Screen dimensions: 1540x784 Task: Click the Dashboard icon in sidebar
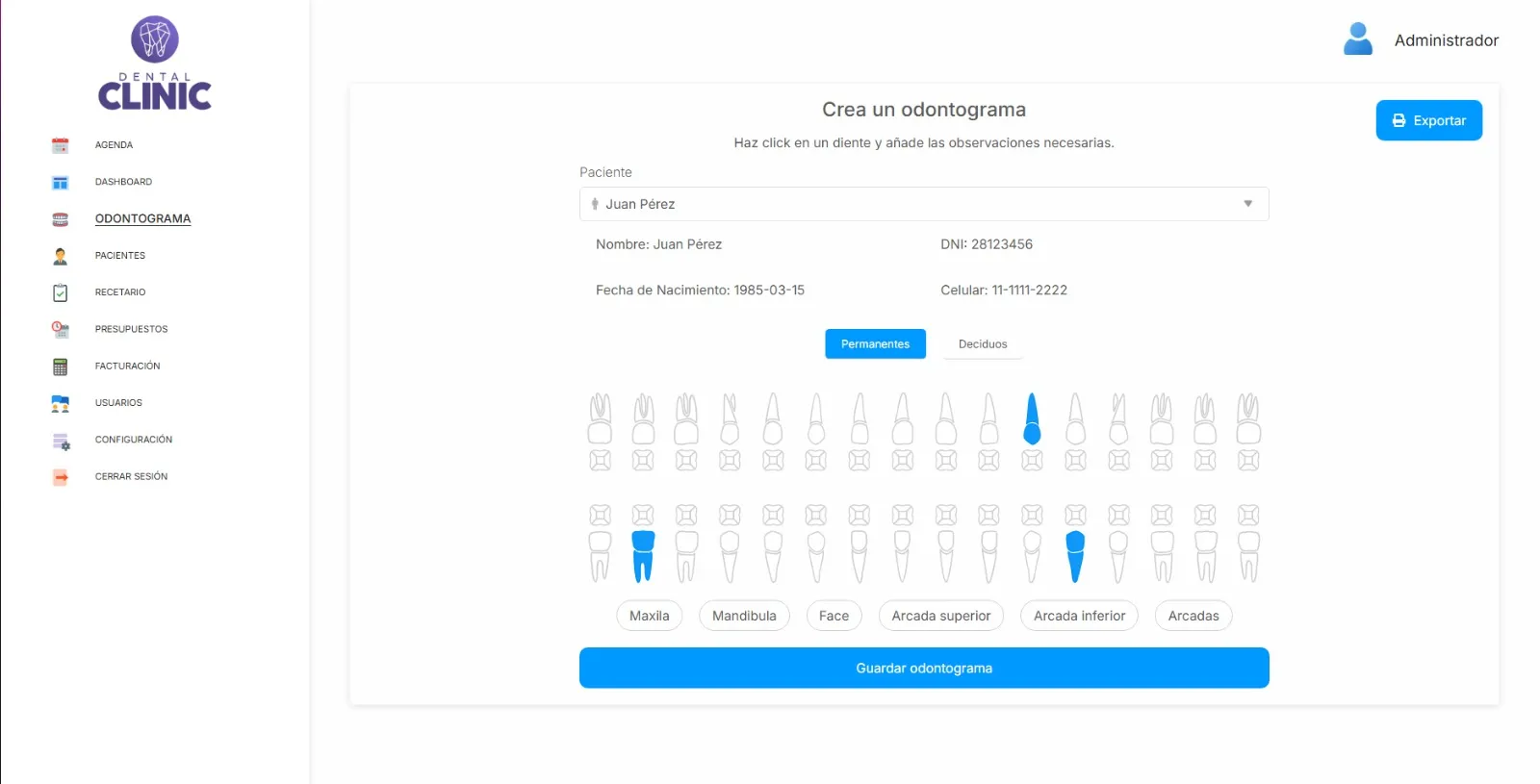coord(60,182)
